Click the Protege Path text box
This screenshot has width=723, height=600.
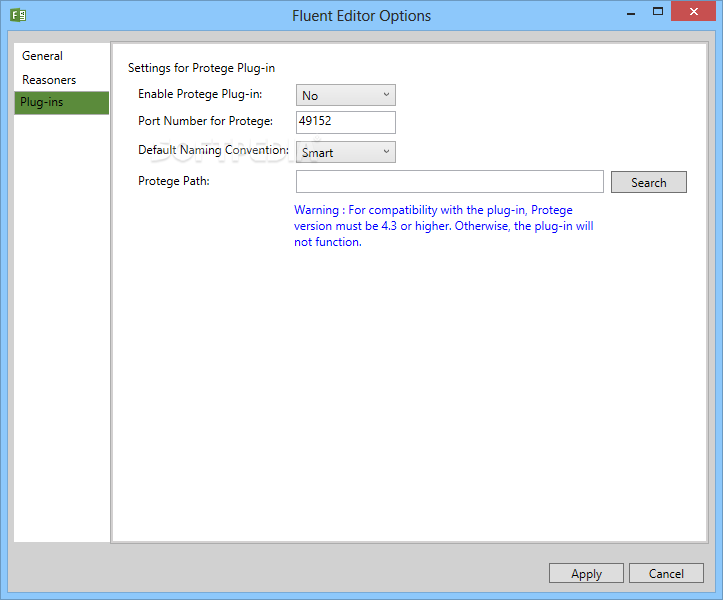(450, 181)
